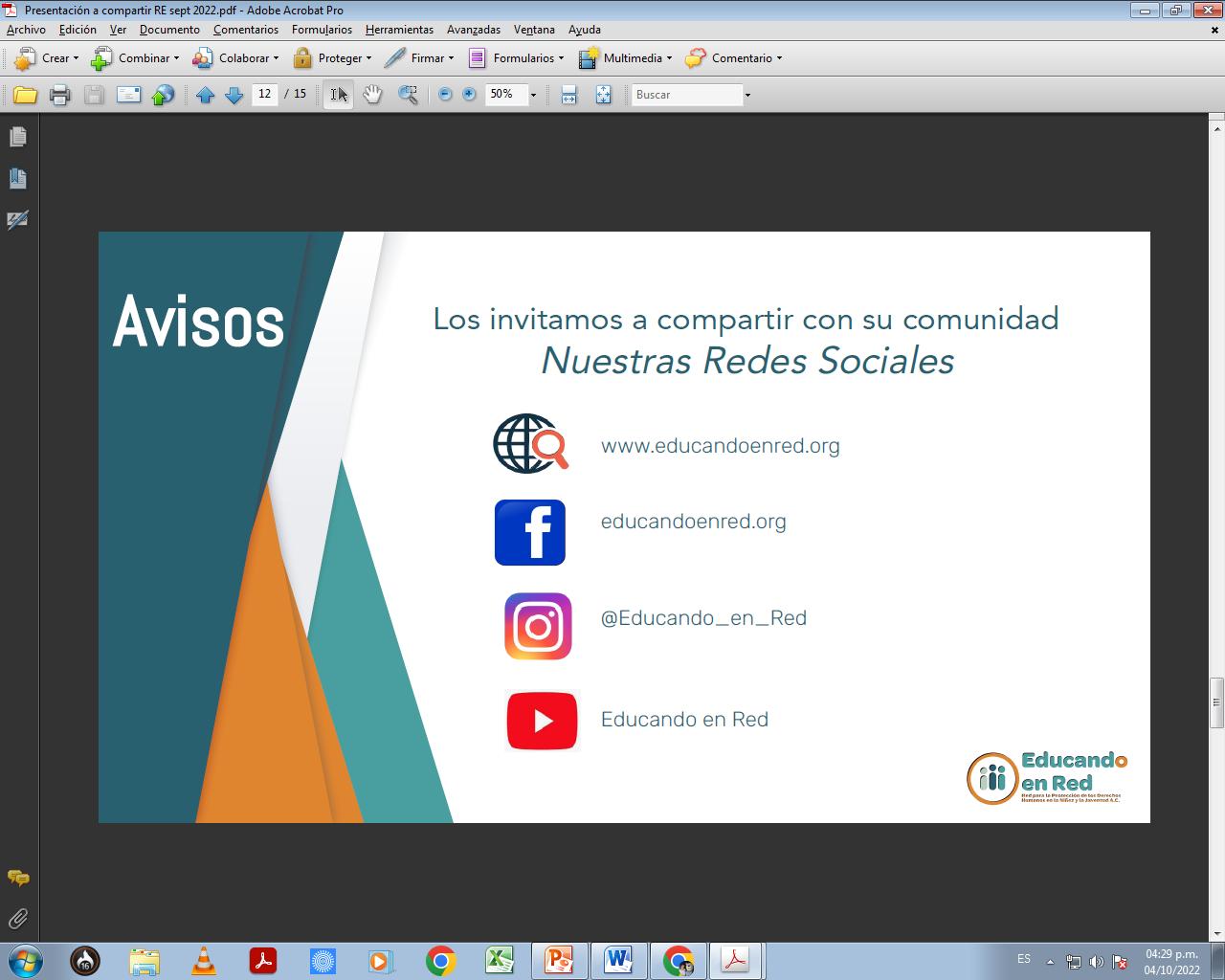Viewport: 1225px width, 980px height.
Task: Select the Hand tool
Action: (372, 95)
